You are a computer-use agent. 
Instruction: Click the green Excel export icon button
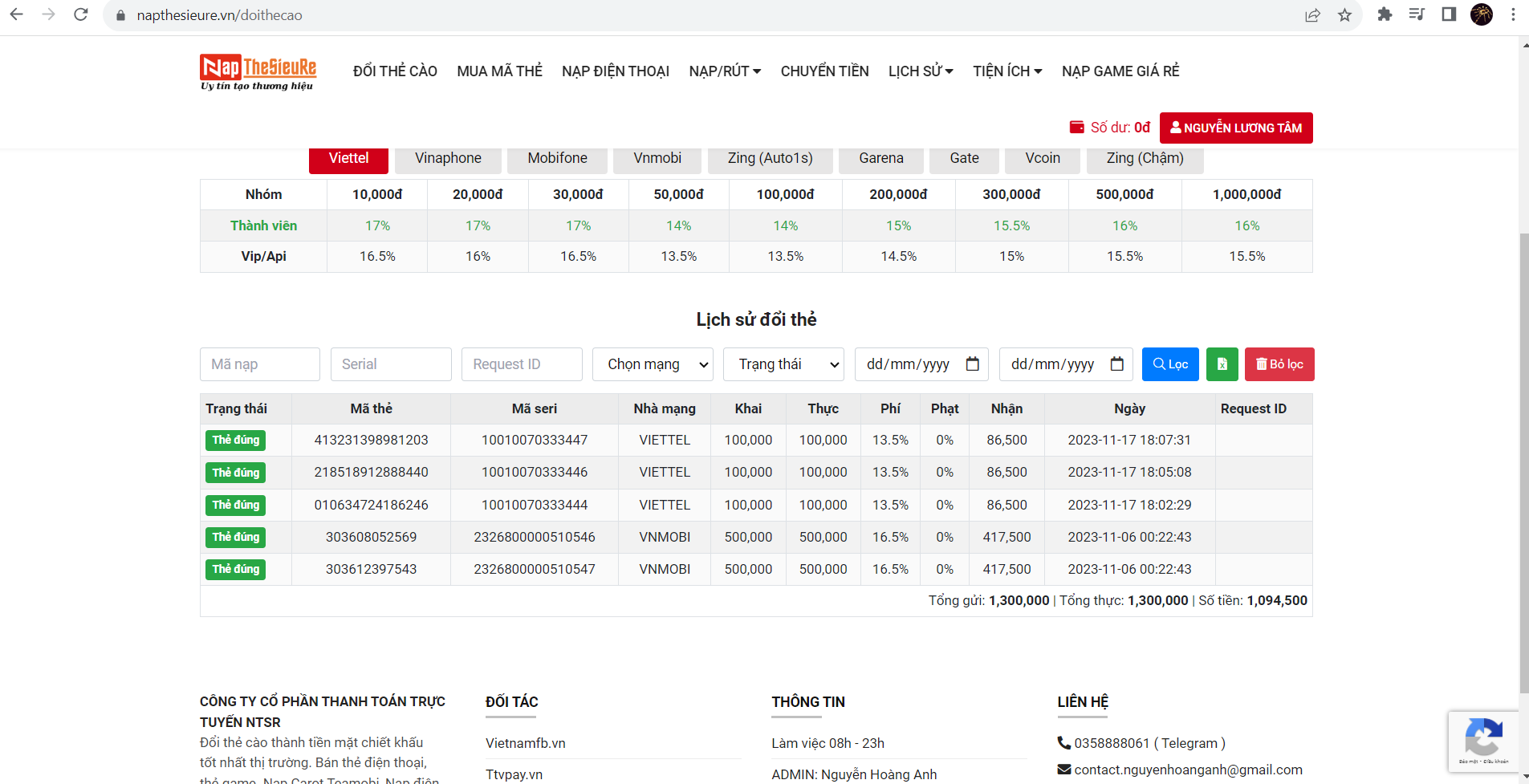1222,364
